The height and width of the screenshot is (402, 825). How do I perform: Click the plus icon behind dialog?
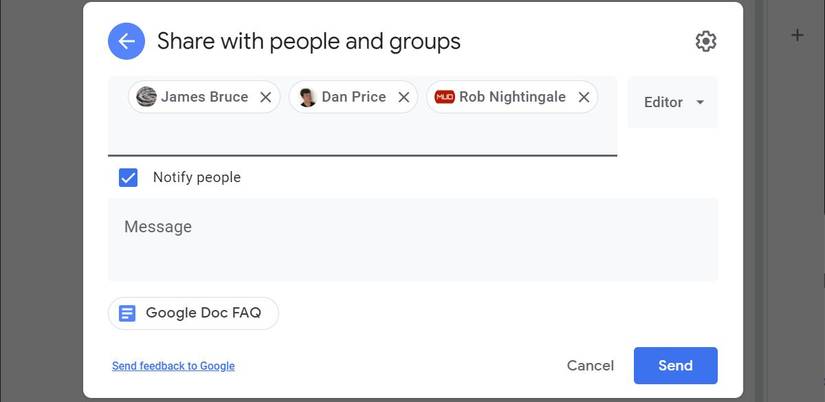pos(797,36)
